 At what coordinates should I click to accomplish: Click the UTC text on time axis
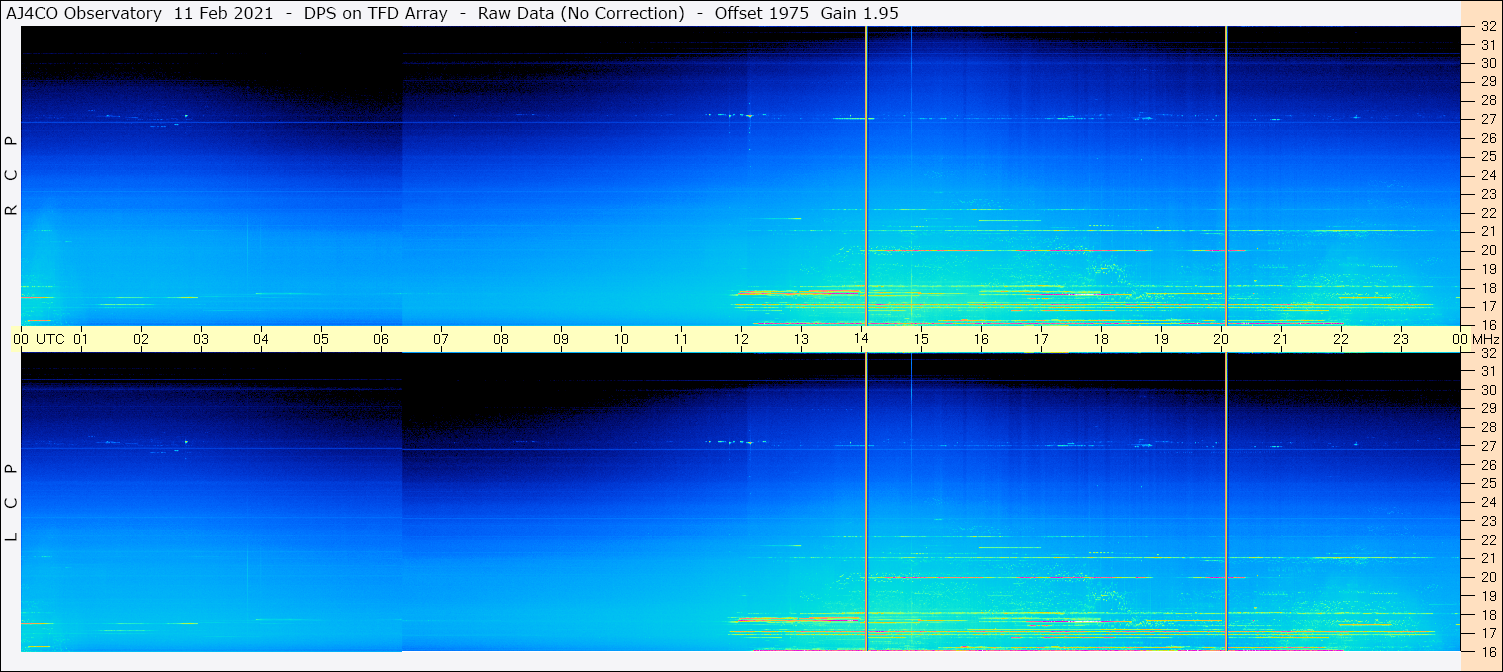click(x=50, y=339)
